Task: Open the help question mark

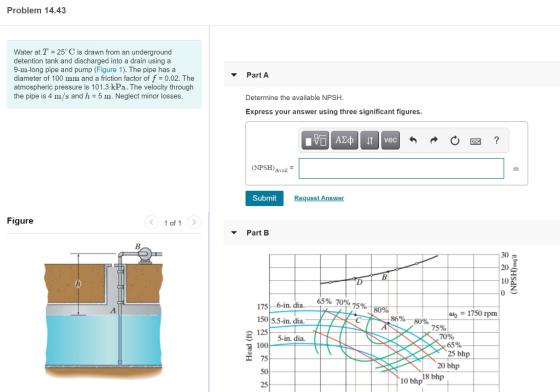Action: pyautogui.click(x=496, y=140)
